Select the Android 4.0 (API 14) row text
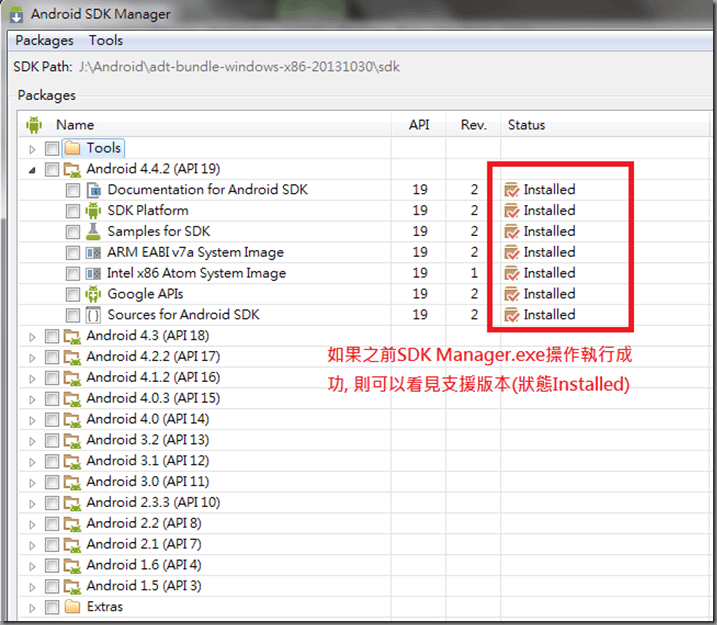The height and width of the screenshot is (625, 717). 148,419
